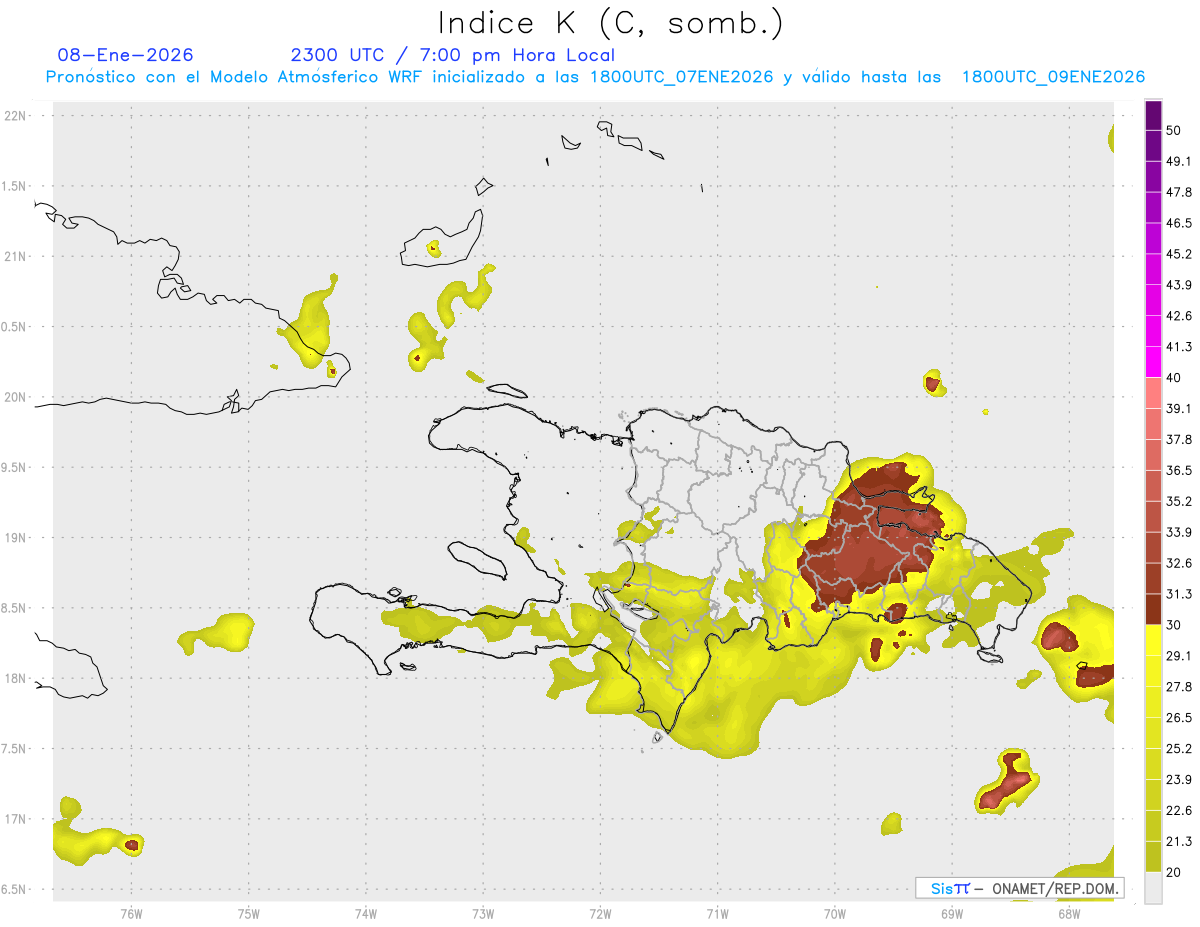The height and width of the screenshot is (927, 1200).
Task: Click the color scale value '45.2'
Action: [1178, 254]
